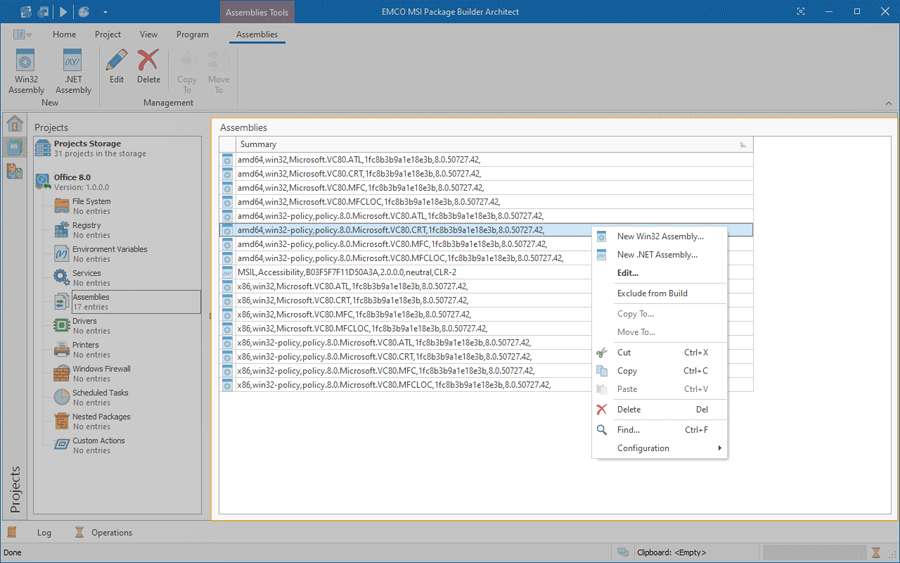Select the Assemblies 17 entries node
Screen dimensions: 900x563
[126, 302]
